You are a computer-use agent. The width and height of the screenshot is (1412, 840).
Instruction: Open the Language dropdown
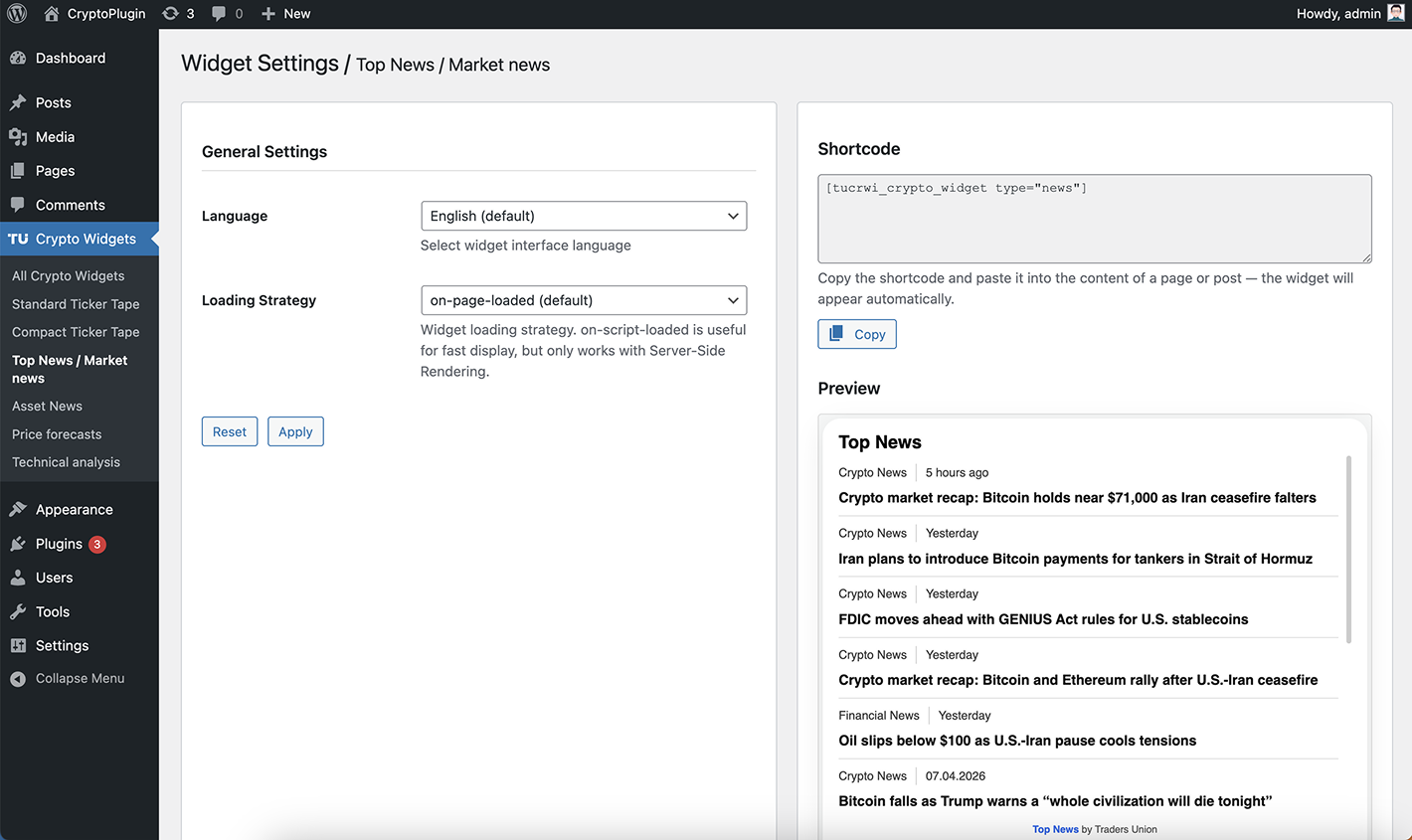point(584,216)
